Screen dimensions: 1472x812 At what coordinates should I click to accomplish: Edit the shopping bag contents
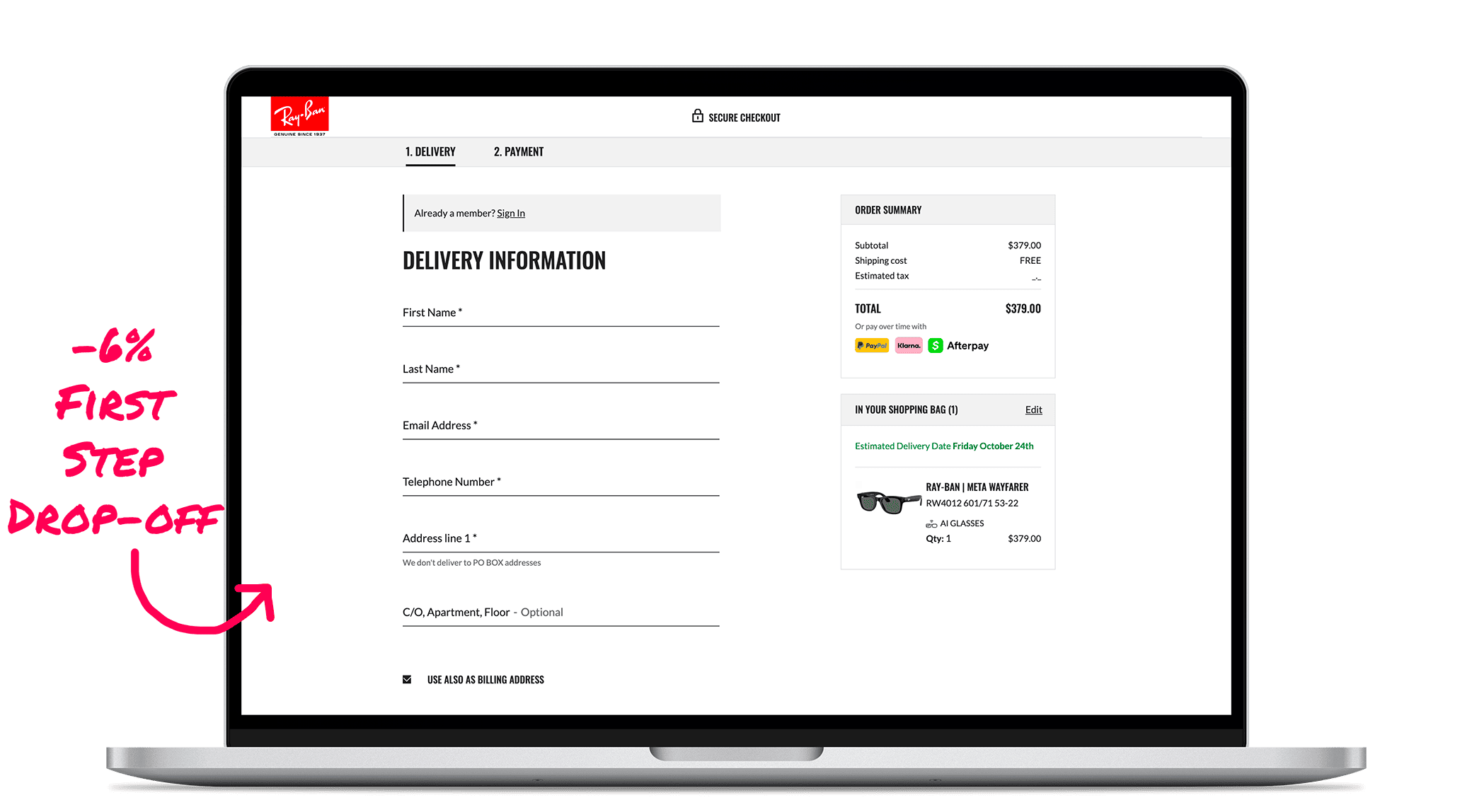(x=1033, y=410)
